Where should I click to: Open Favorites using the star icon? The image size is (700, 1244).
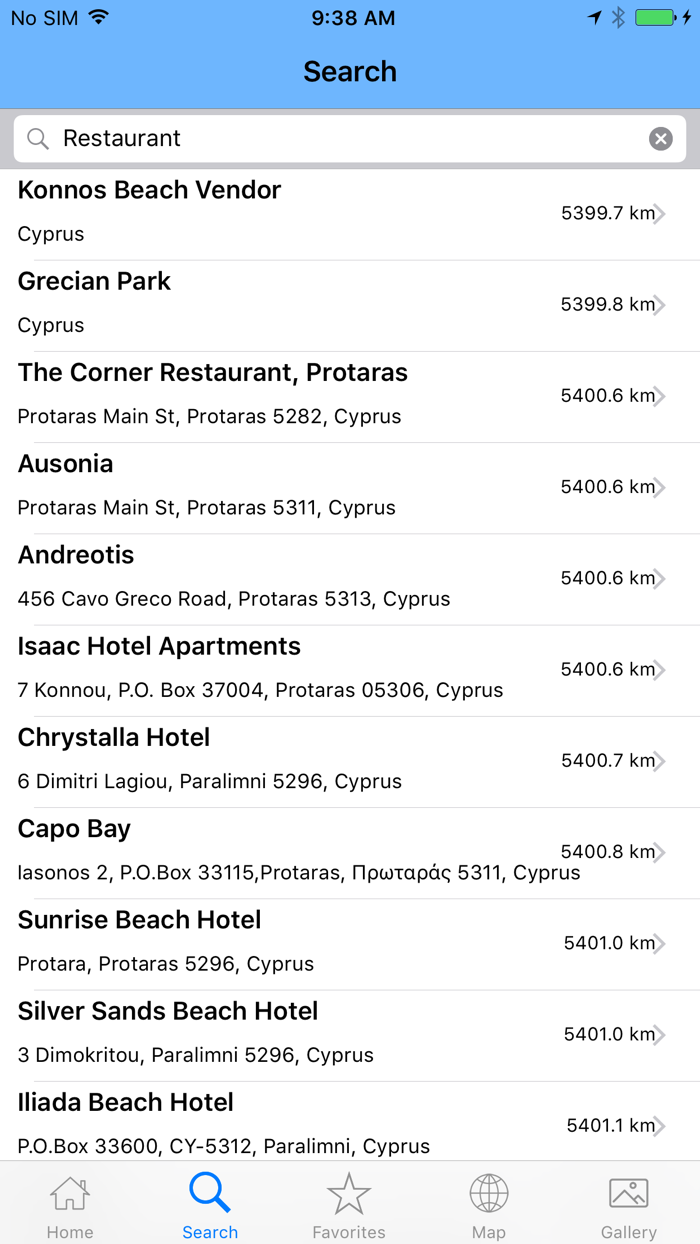(349, 1192)
